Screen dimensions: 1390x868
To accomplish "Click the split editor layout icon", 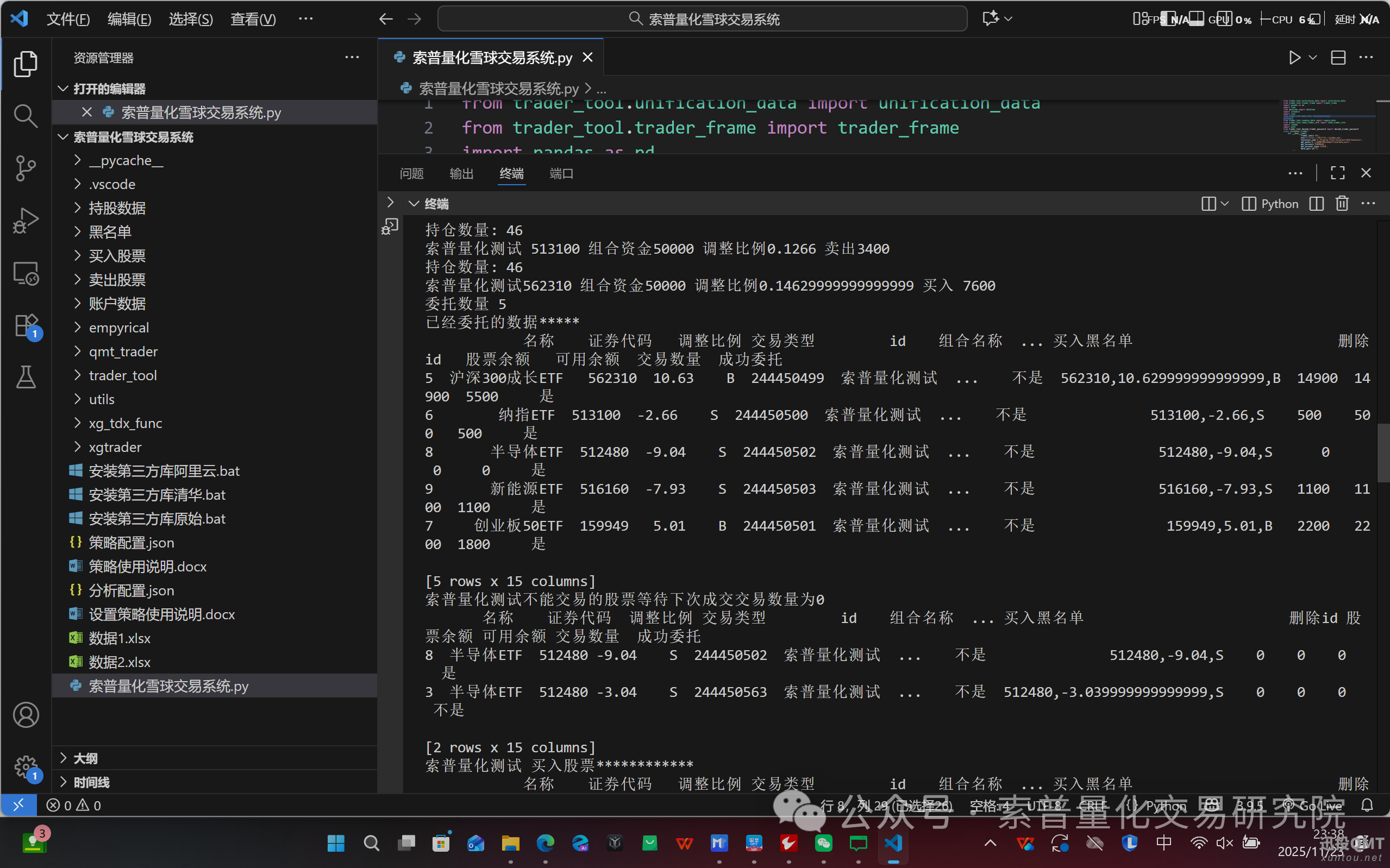I will tap(1338, 58).
